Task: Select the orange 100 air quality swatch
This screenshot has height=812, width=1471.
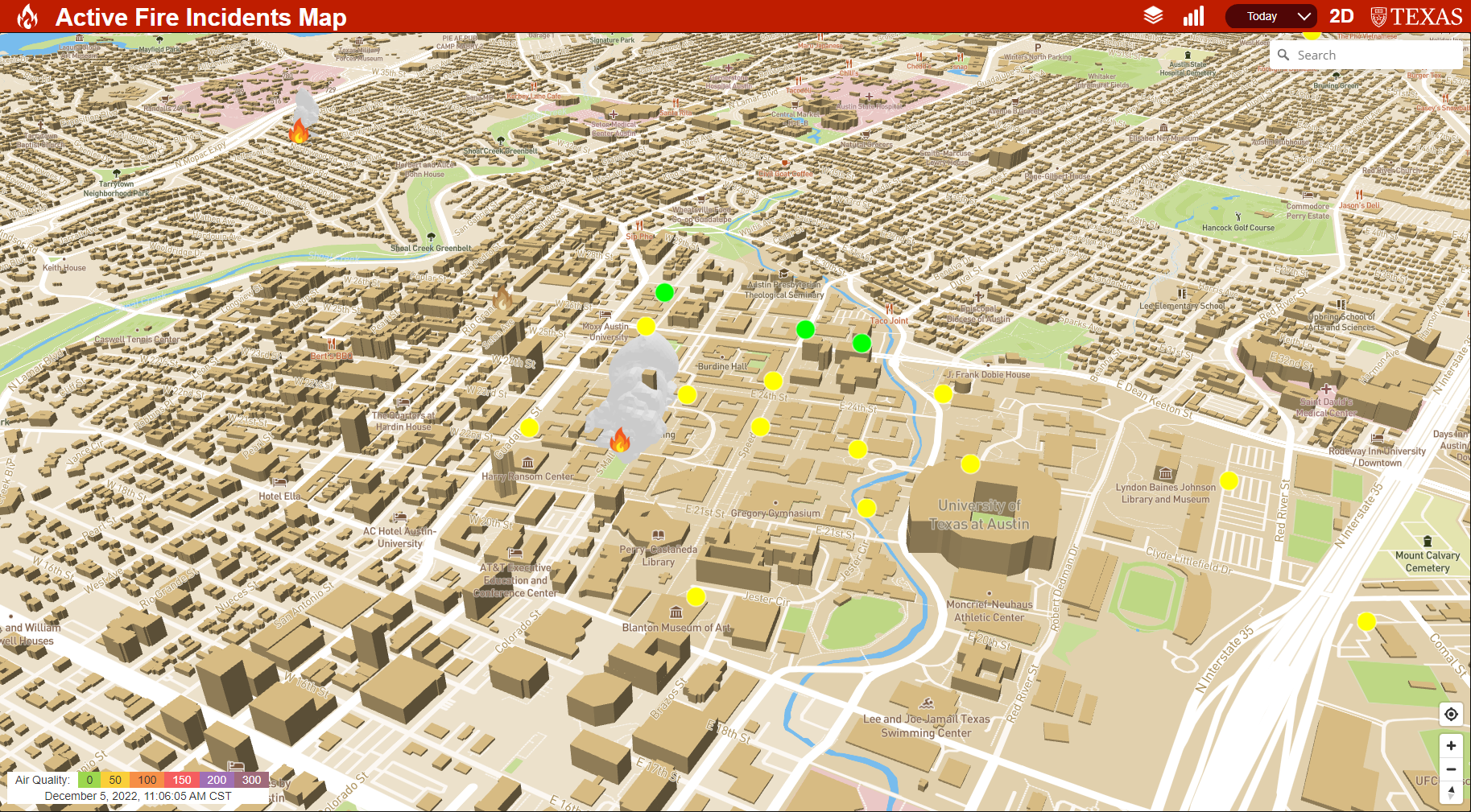Action: coord(147,780)
